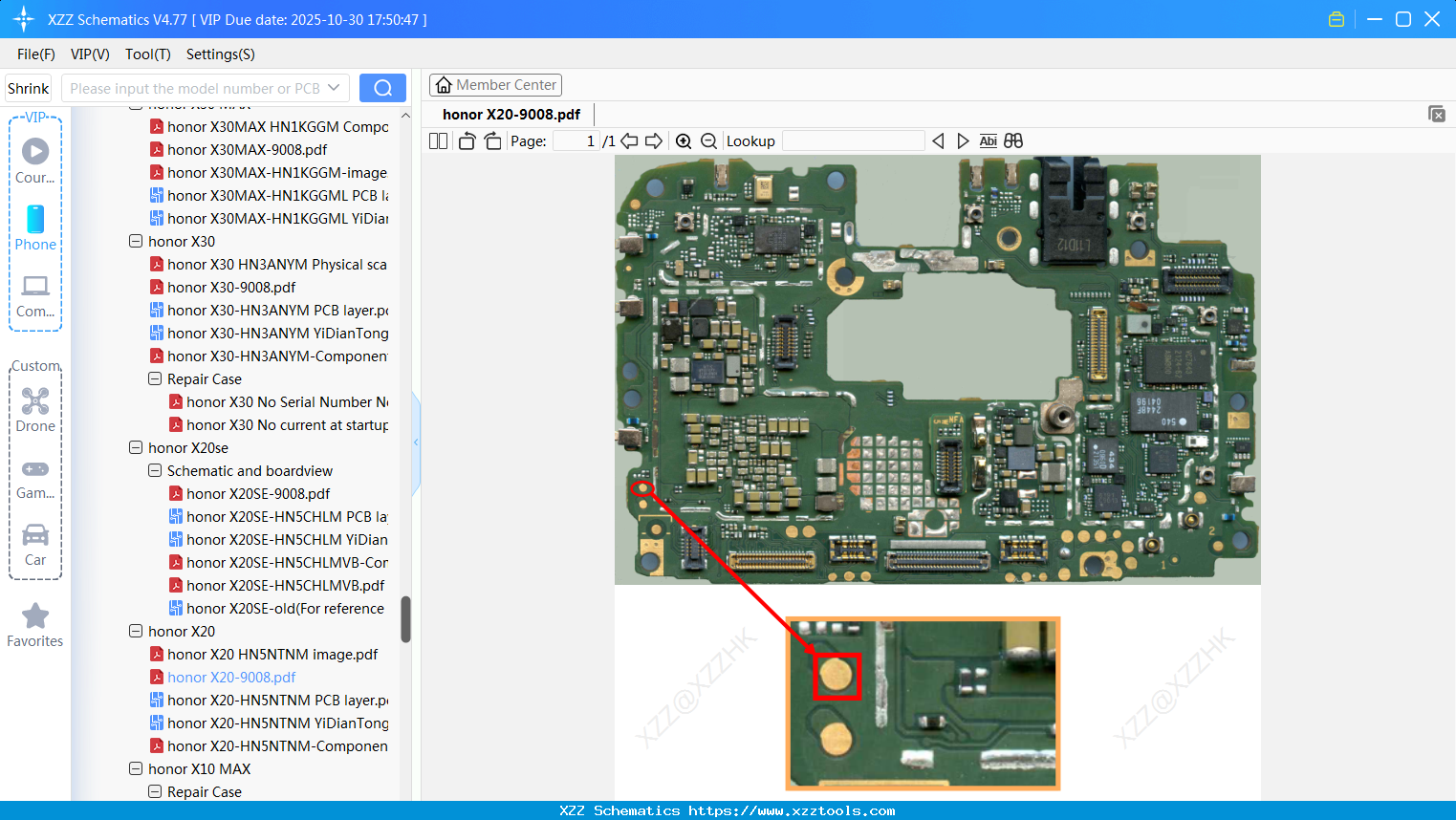Image resolution: width=1456 pixels, height=820 pixels.
Task: Open honor X20 HN5NTNM image.pdf
Action: click(272, 655)
